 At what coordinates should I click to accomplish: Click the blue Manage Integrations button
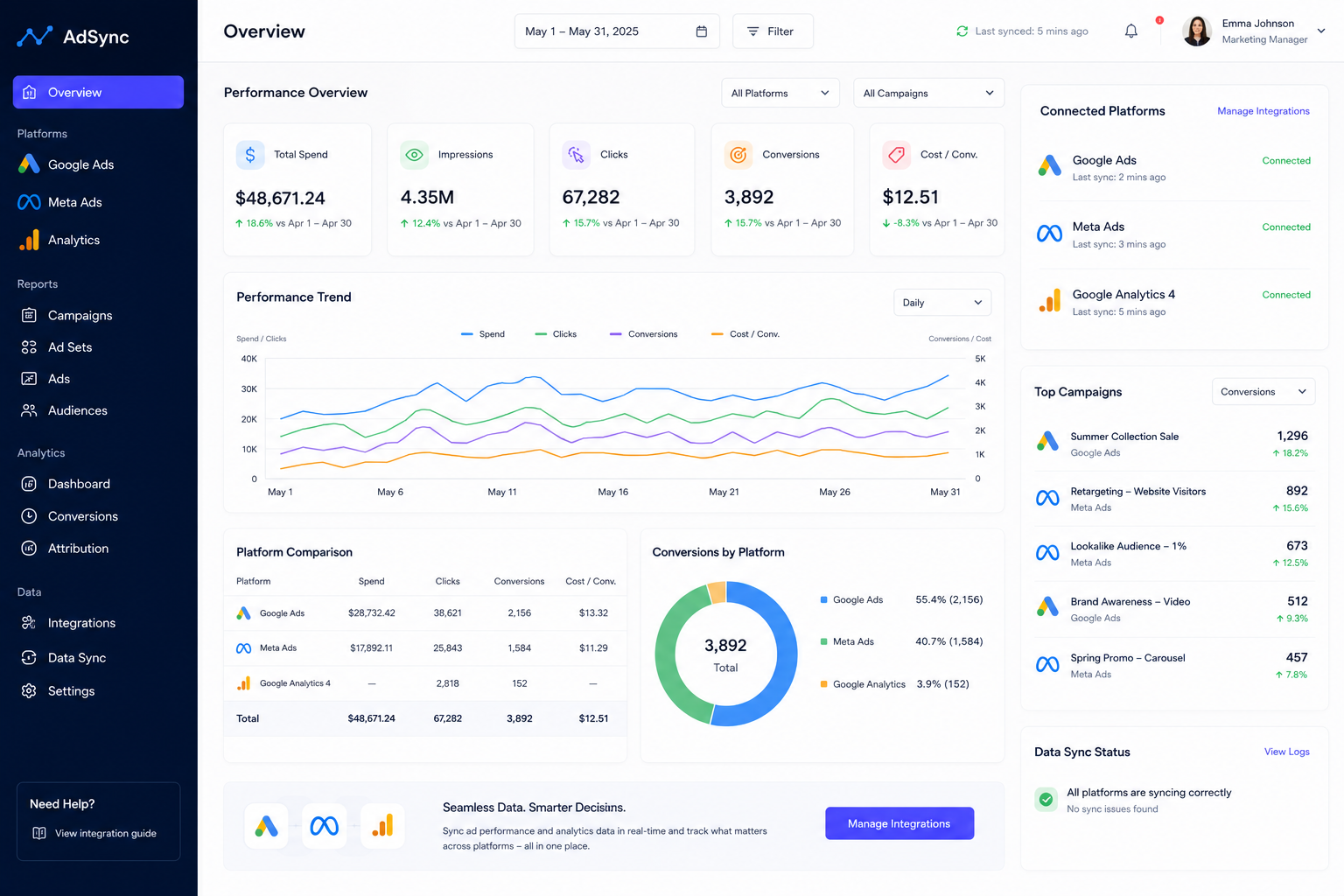click(899, 823)
